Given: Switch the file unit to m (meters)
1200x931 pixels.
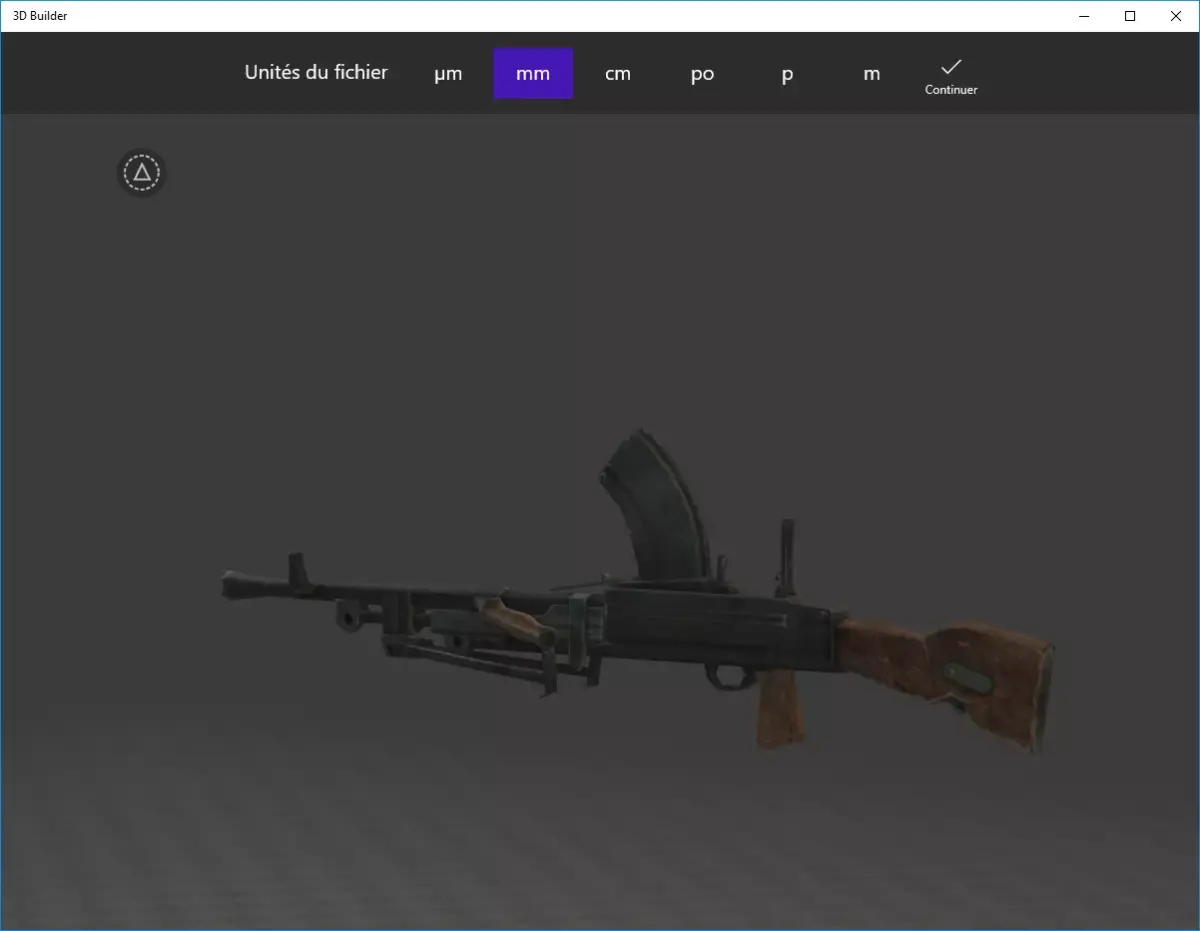Looking at the screenshot, I should coord(872,74).
